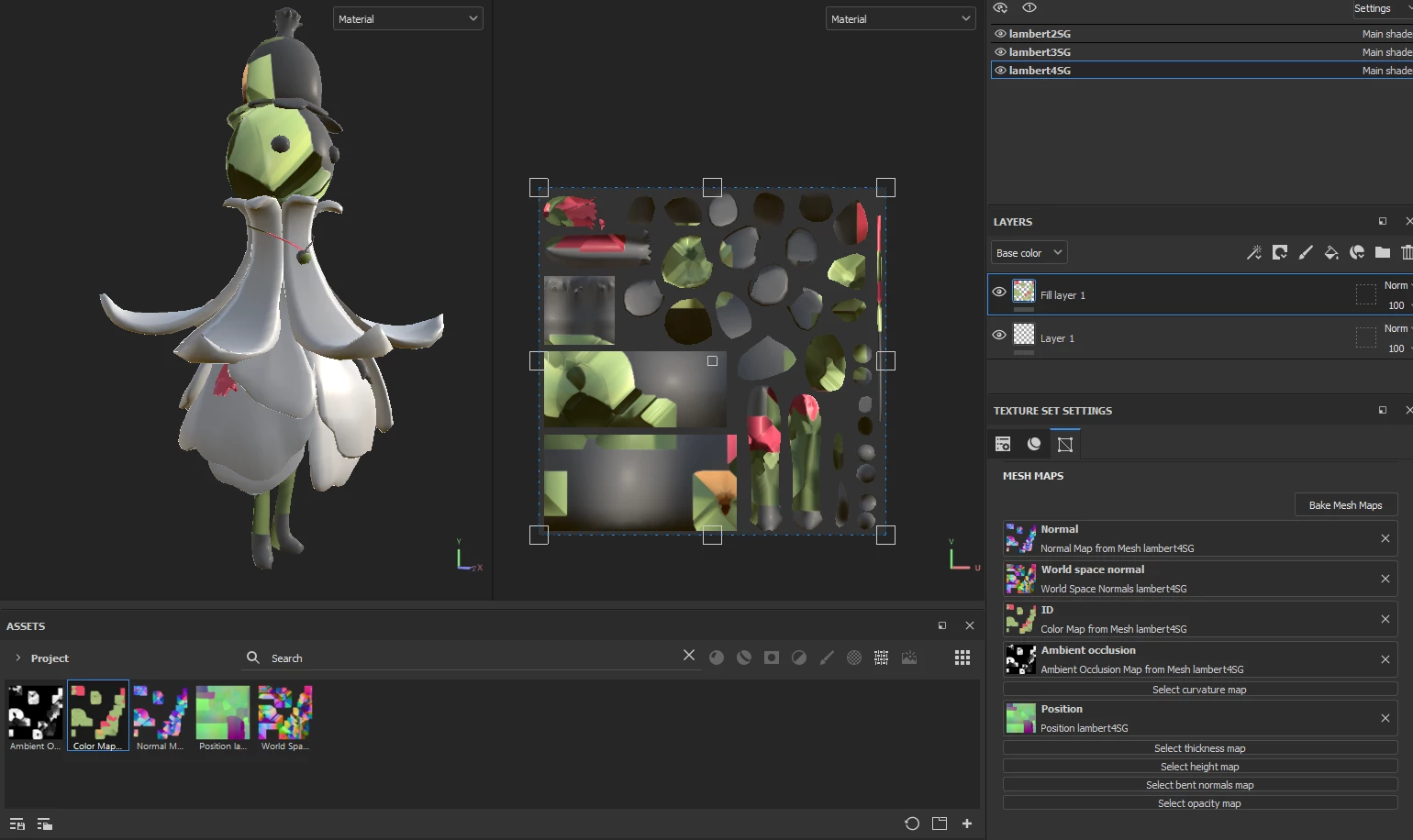Filter assets by brushes icon
Image resolution: width=1413 pixels, height=840 pixels.
click(827, 658)
